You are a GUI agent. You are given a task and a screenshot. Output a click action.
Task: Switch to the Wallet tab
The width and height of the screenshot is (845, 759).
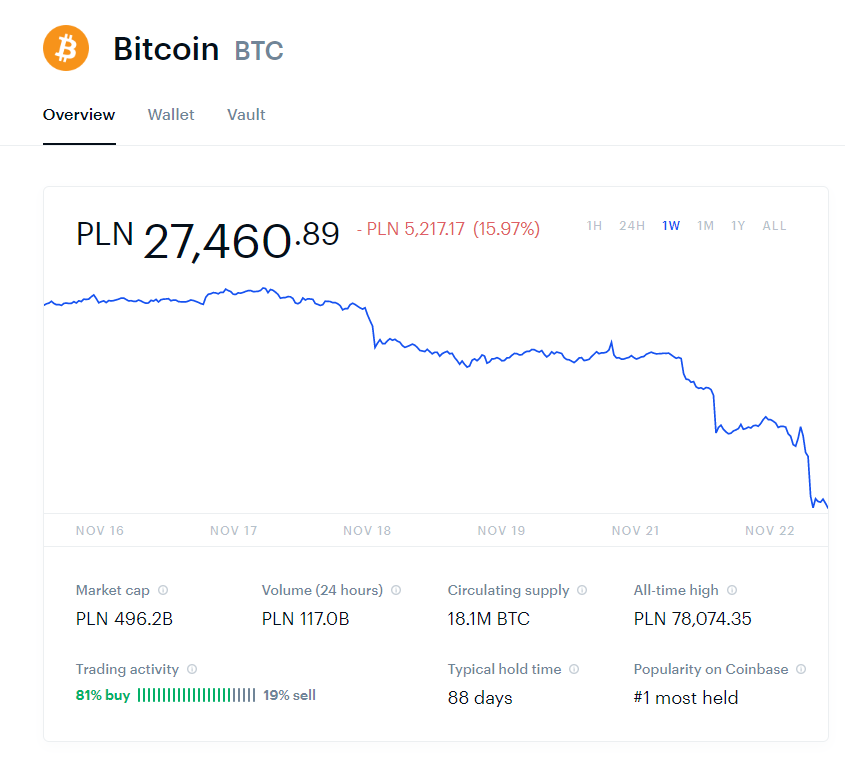[171, 115]
